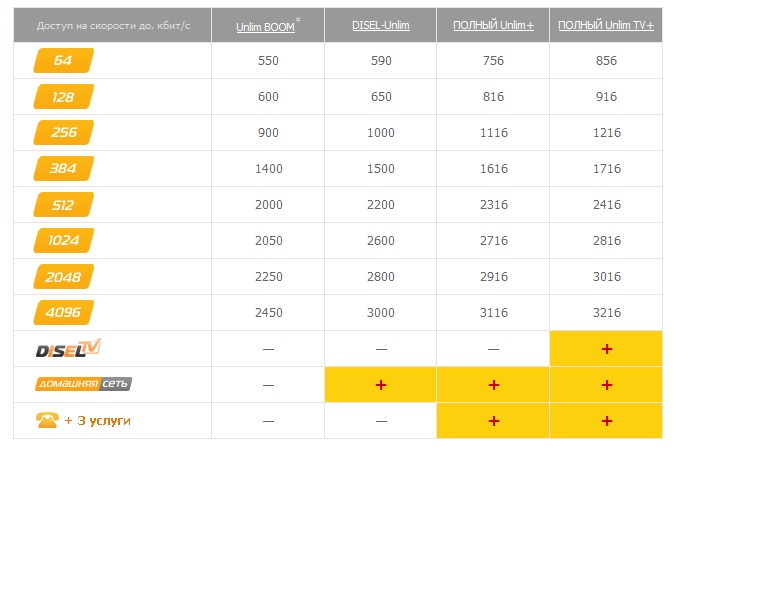
Task: Click the Домашняя сеть badge
Action: click(x=83, y=384)
